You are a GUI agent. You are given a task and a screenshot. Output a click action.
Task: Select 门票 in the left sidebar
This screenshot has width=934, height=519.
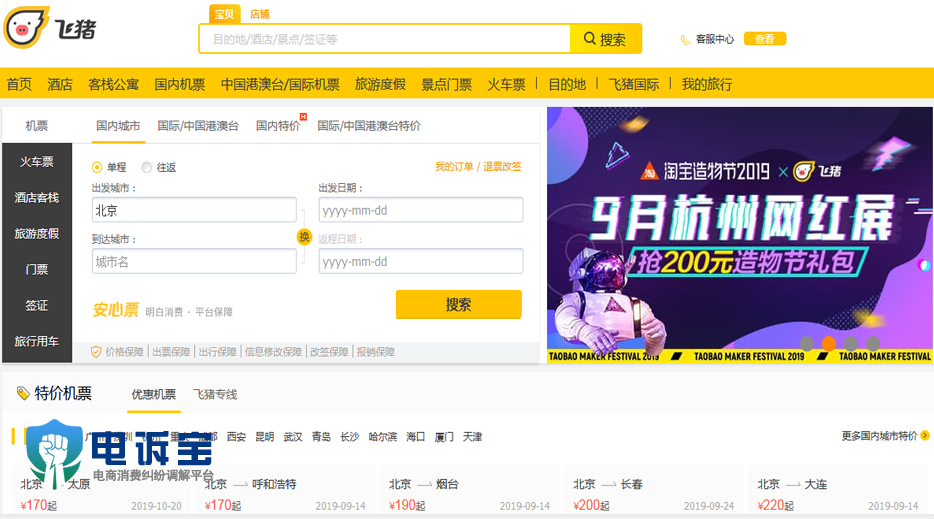[37, 269]
